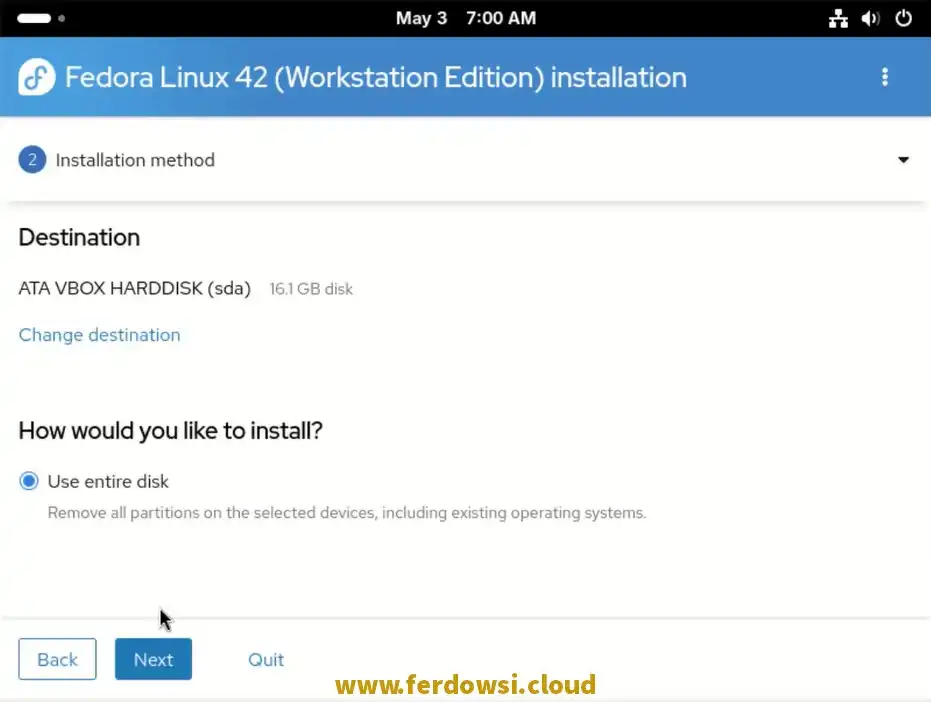Click the Installation method step title
Screen dimensions: 931x702
tap(135, 160)
